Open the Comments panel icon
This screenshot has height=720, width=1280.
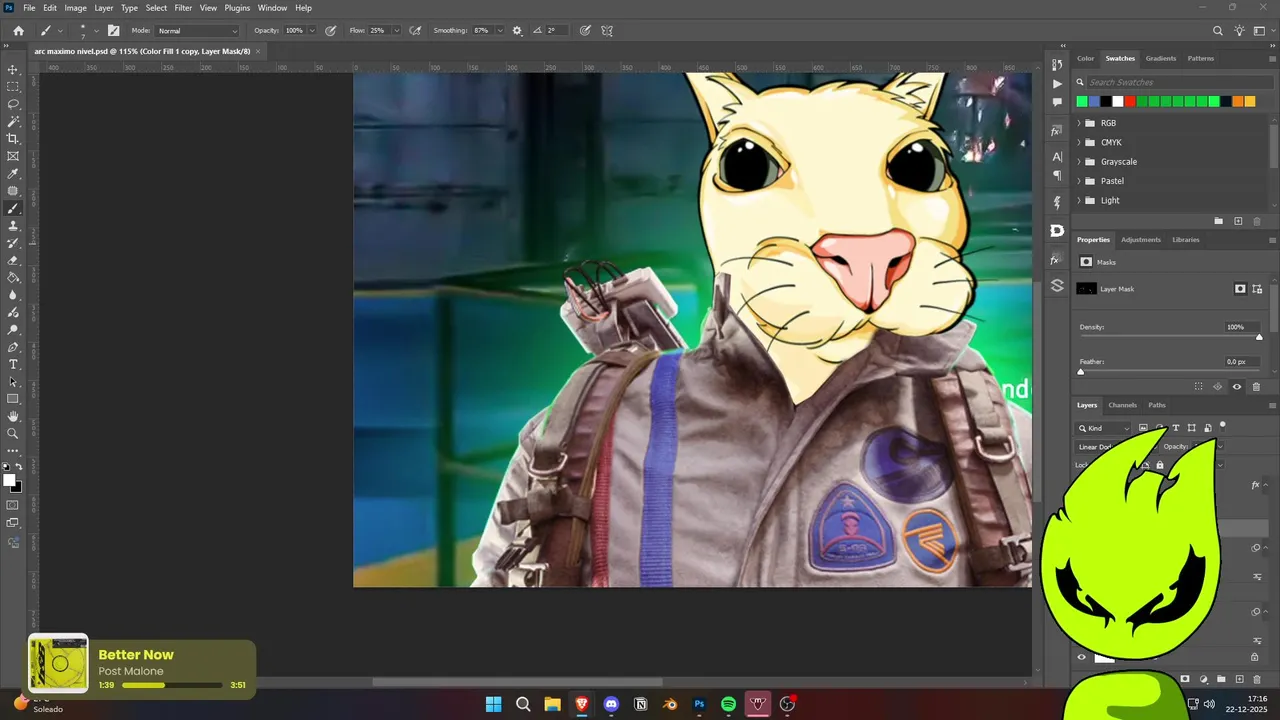[x=1057, y=102]
